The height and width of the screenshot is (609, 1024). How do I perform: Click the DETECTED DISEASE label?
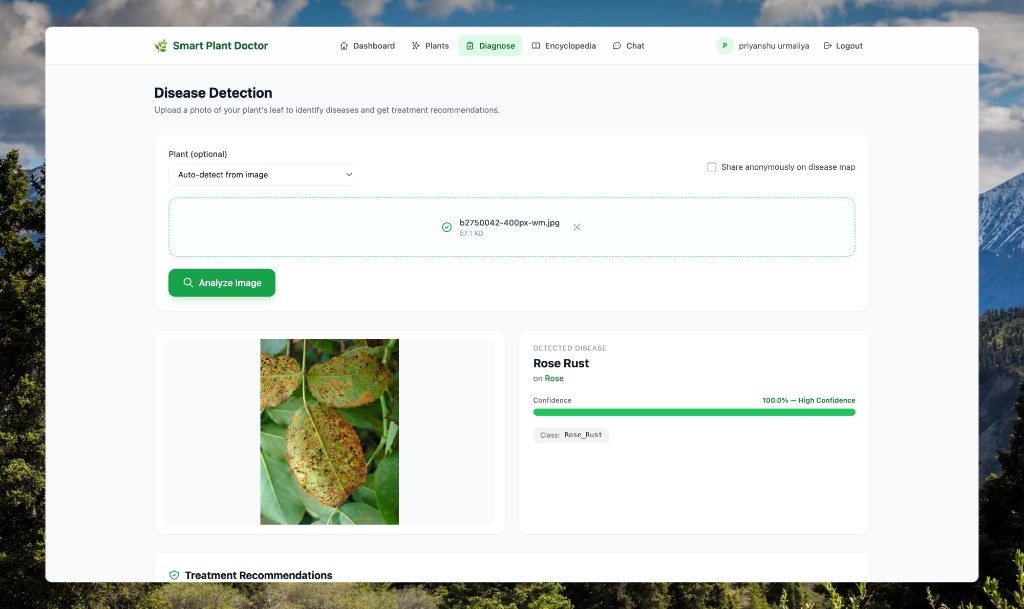tap(569, 348)
